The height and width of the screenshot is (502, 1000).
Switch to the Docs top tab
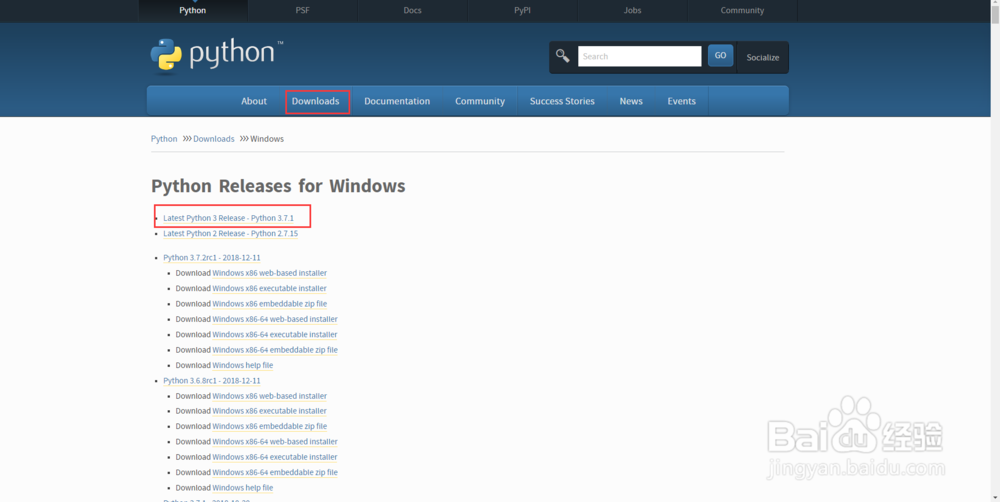[412, 11]
